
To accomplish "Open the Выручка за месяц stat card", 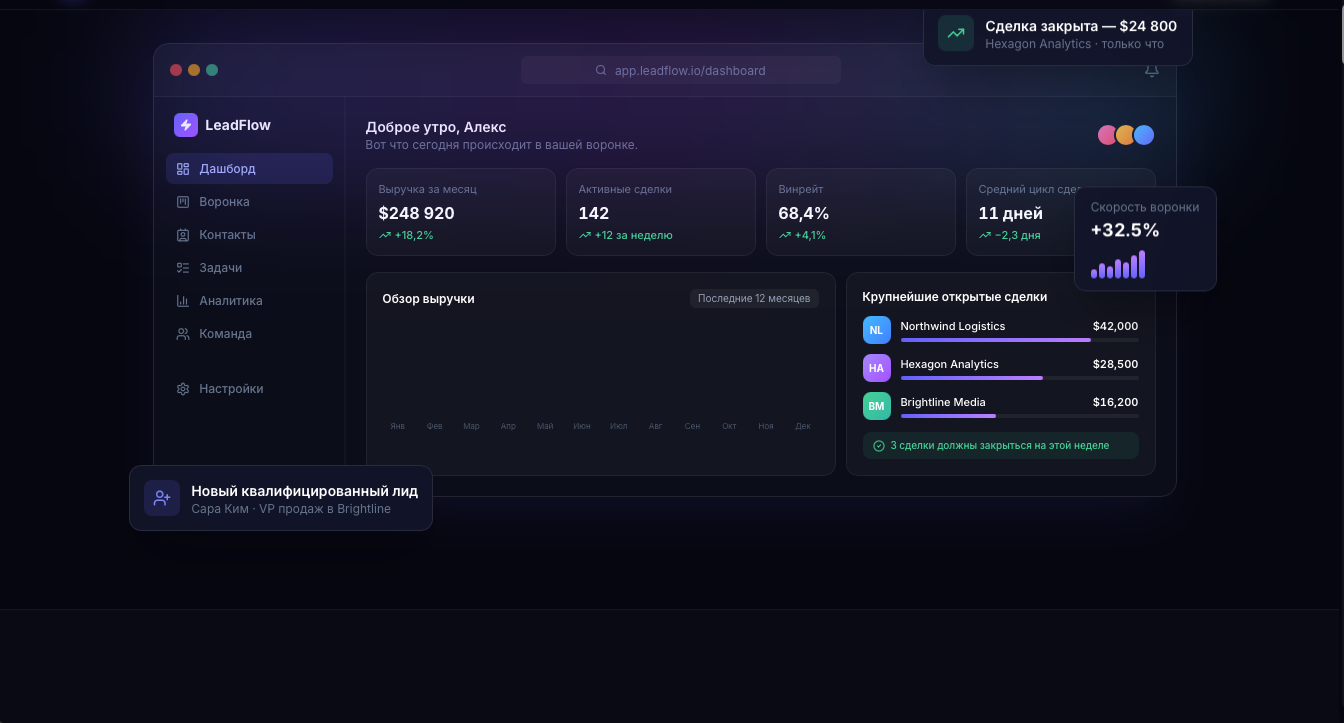I will click(461, 212).
